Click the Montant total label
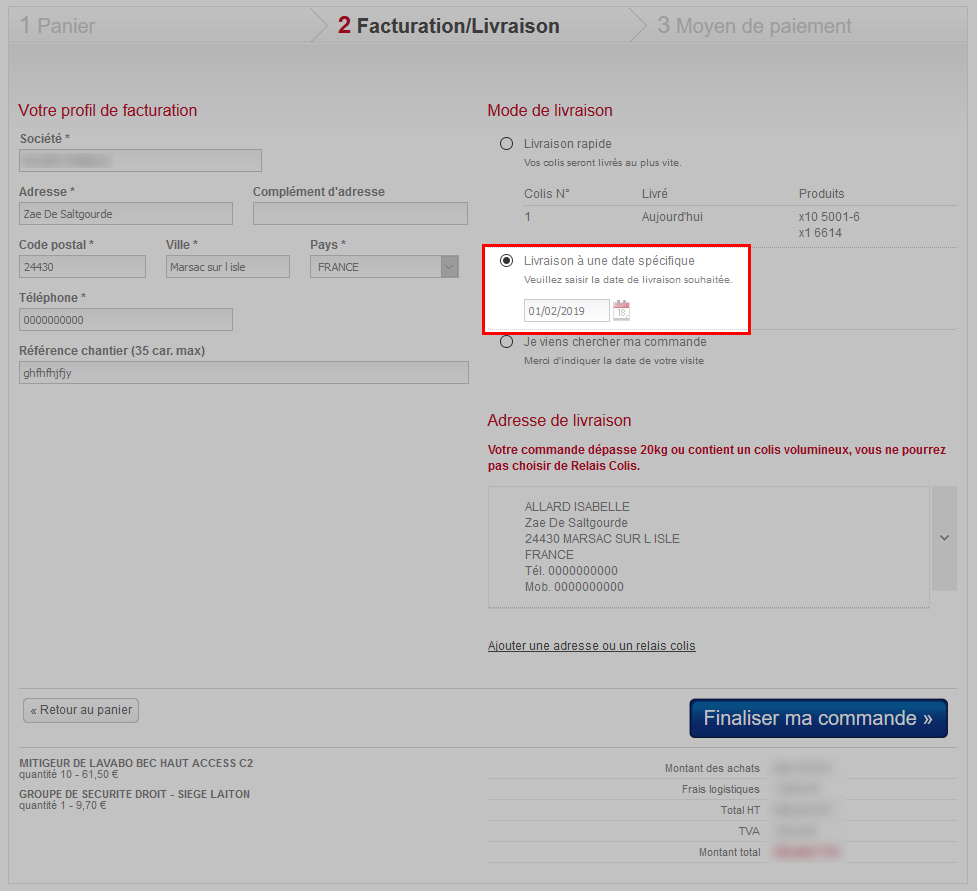The height and width of the screenshot is (891, 977). click(x=729, y=852)
